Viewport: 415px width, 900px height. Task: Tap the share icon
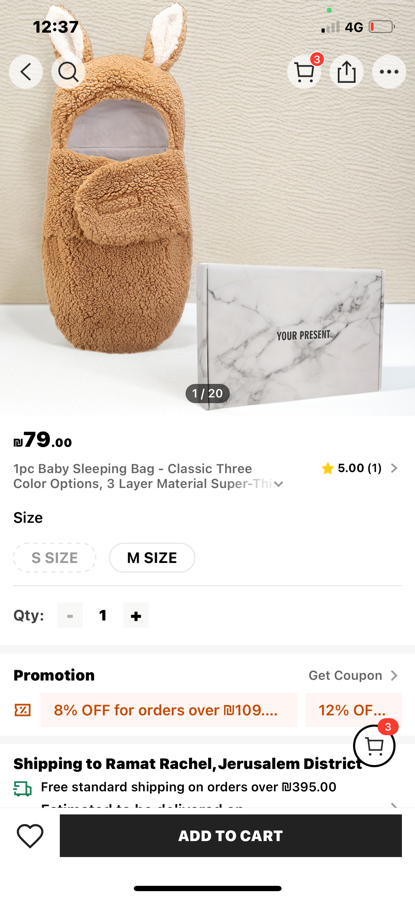[x=347, y=72]
